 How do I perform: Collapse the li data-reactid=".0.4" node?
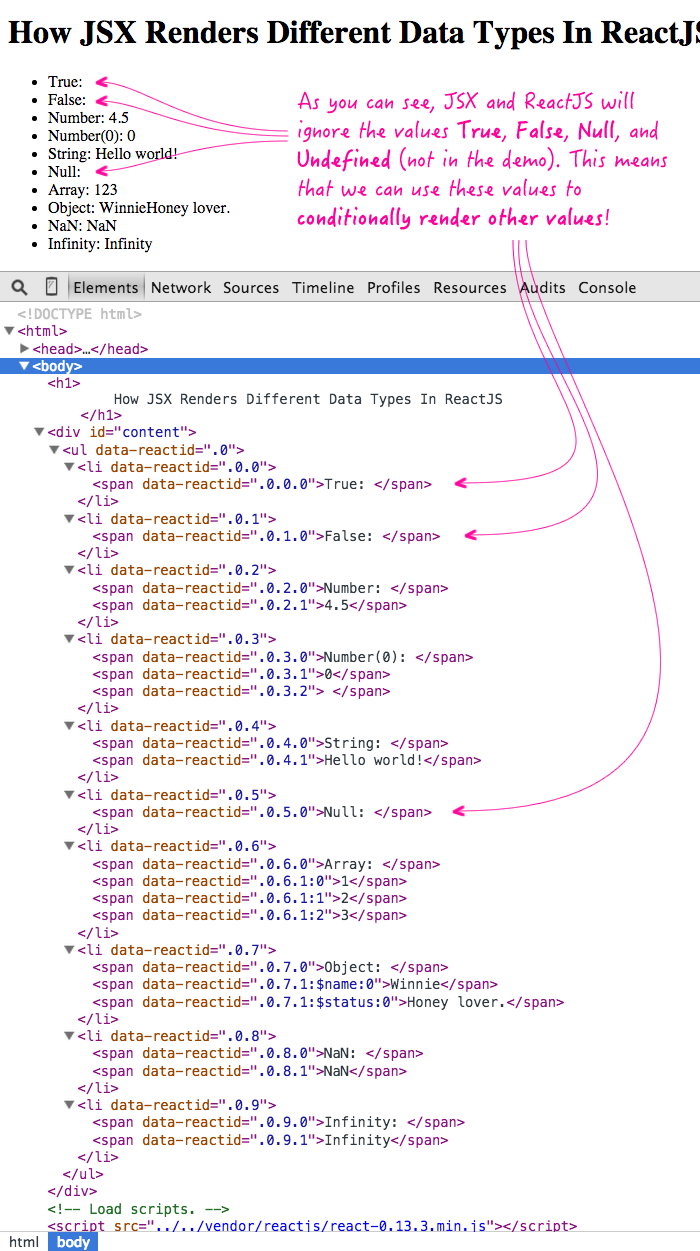69,726
